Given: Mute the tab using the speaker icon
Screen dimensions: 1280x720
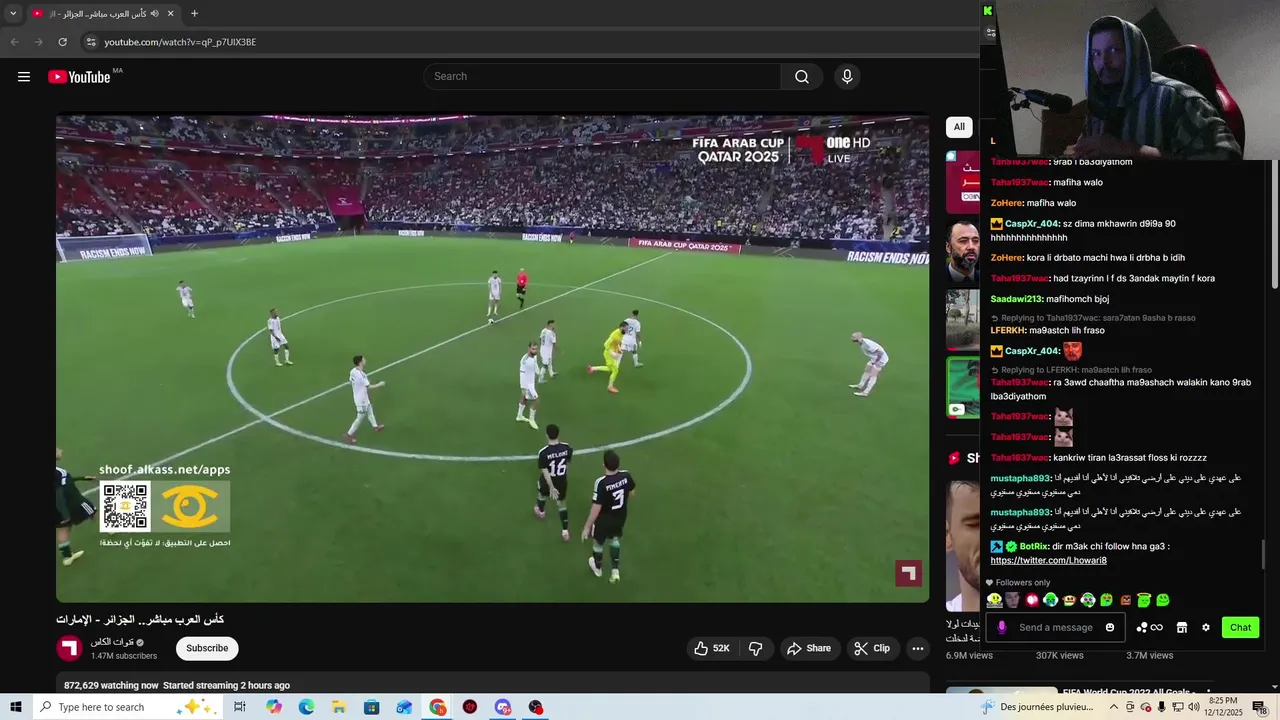Looking at the screenshot, I should click(x=154, y=13).
